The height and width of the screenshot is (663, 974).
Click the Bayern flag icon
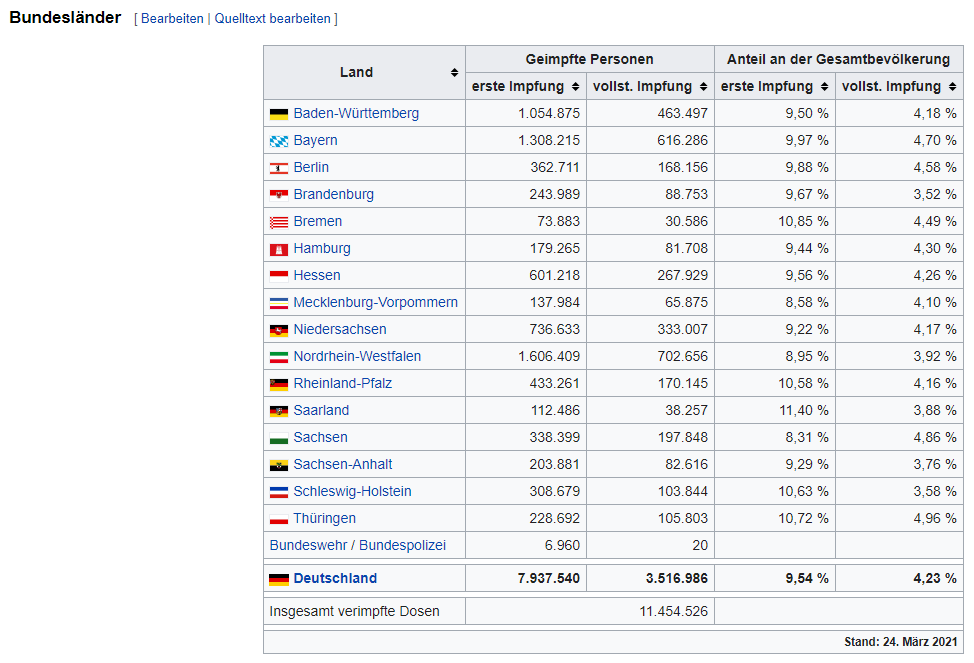point(278,141)
